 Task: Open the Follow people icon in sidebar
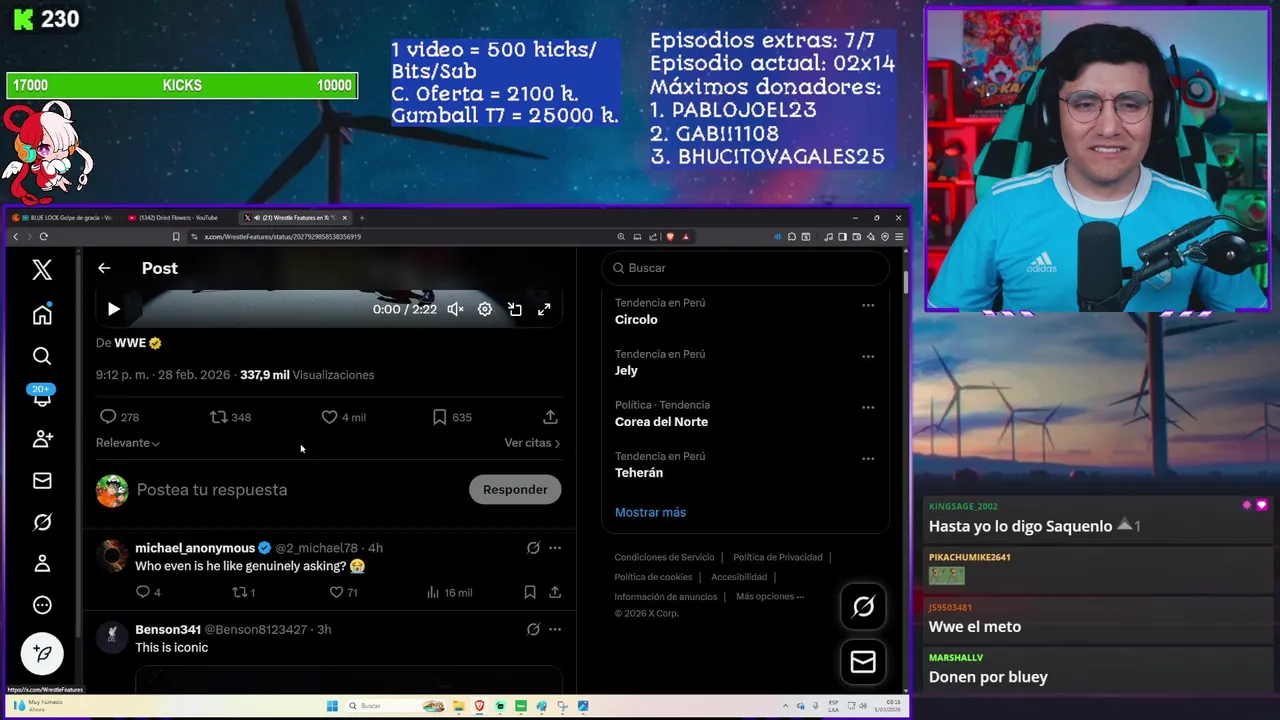[42, 439]
